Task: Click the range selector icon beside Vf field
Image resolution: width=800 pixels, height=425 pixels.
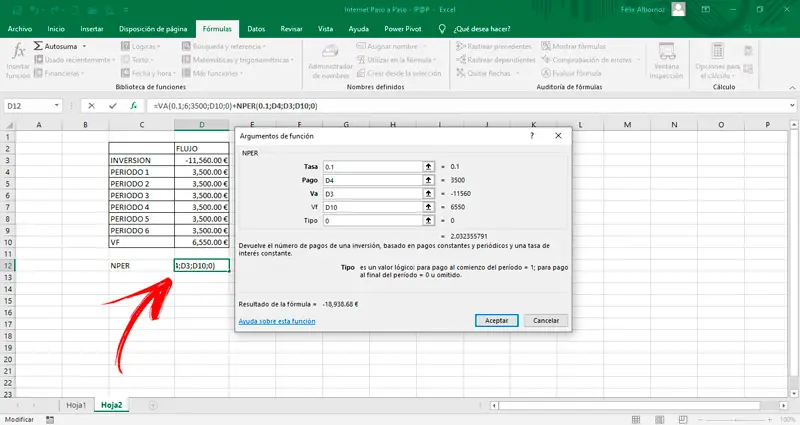Action: pyautogui.click(x=429, y=208)
